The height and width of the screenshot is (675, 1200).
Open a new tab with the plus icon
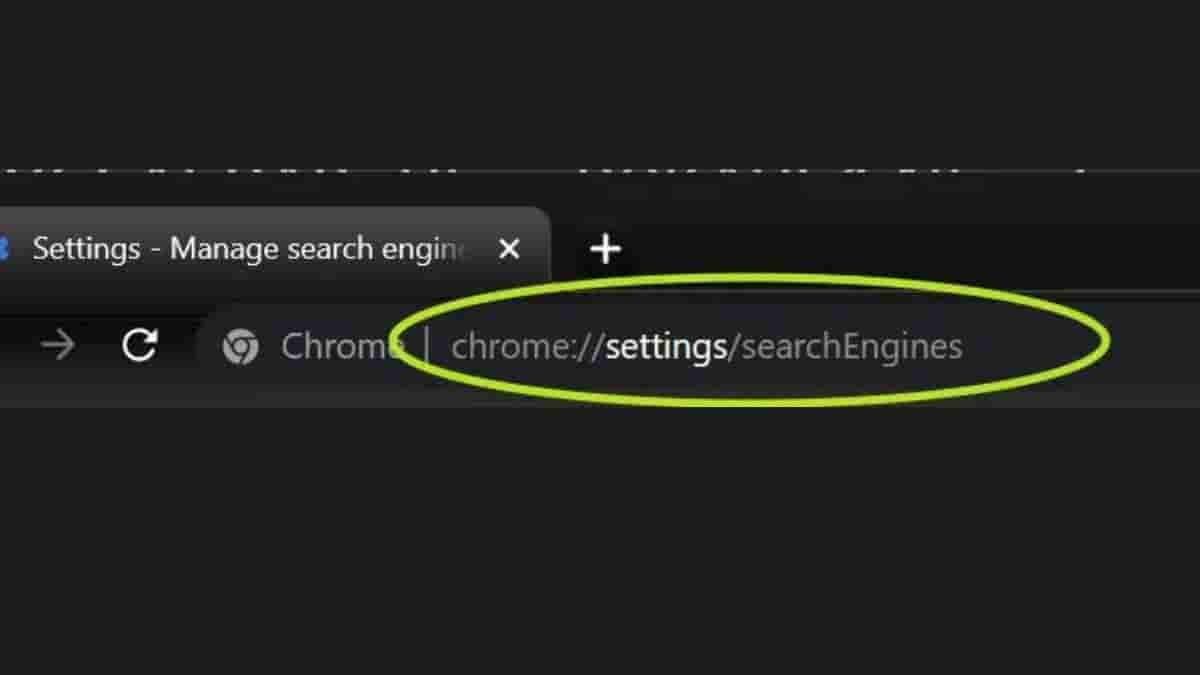pyautogui.click(x=606, y=248)
